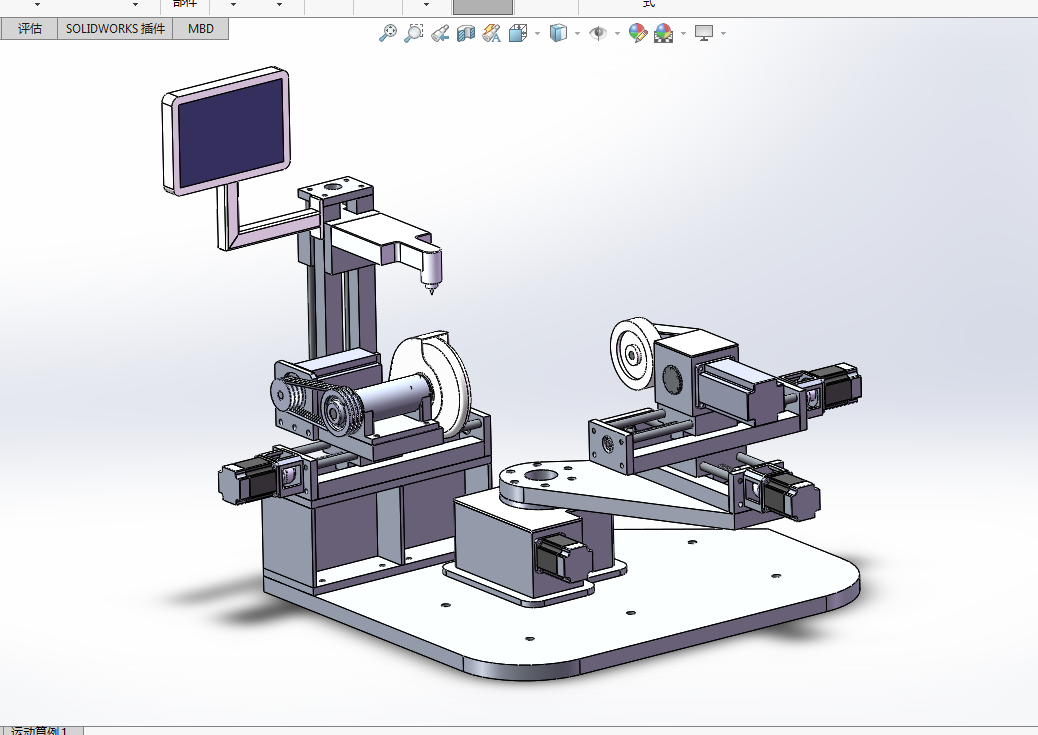1038x735 pixels.
Task: Switch to the 评估 tab
Action: click(29, 28)
